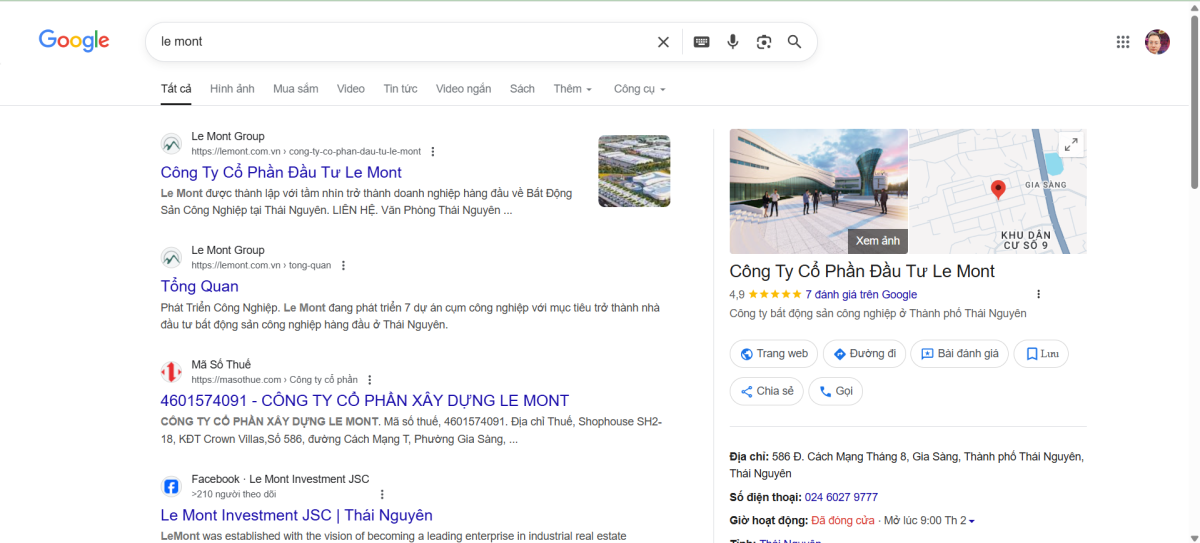This screenshot has height=543, width=1200.
Task: Click inside the Google search field
Action: click(x=400, y=42)
